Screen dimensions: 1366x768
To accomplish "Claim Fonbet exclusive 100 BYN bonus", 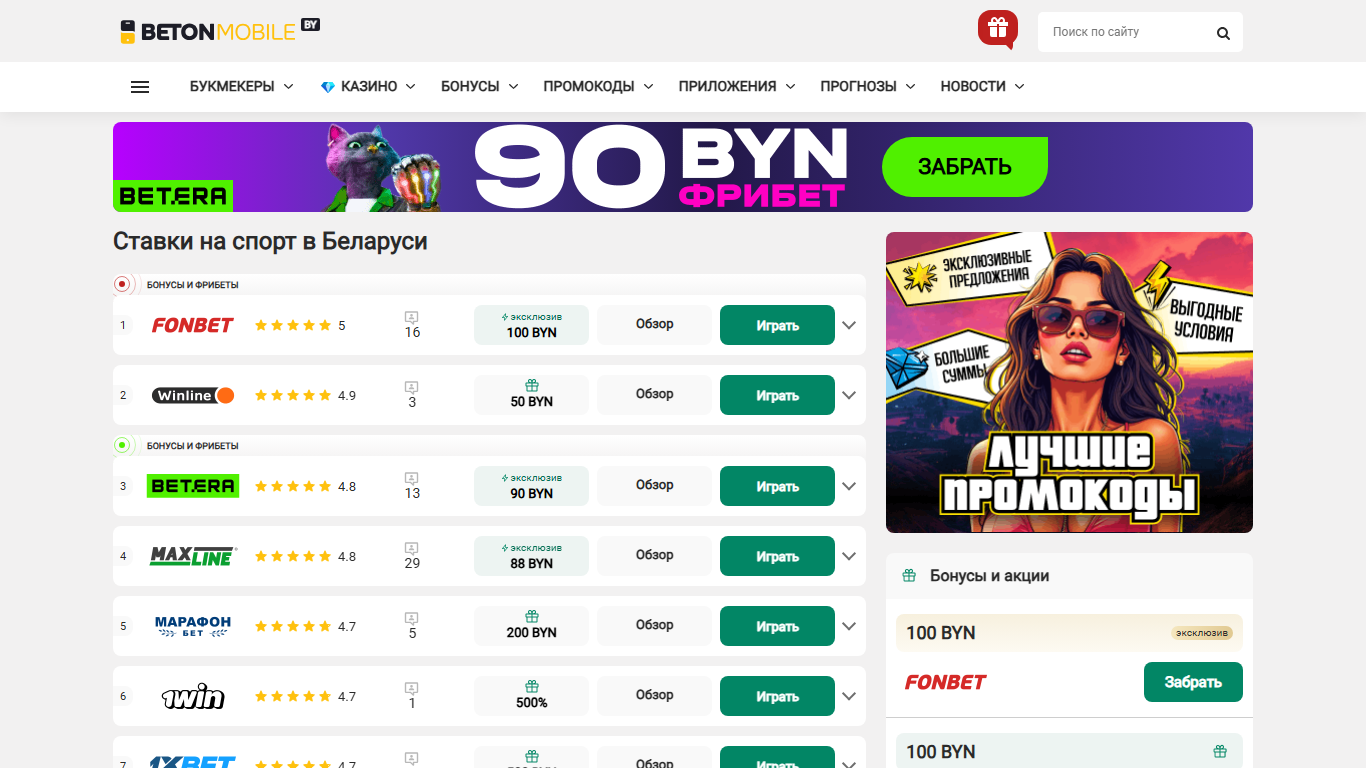I will (x=531, y=325).
